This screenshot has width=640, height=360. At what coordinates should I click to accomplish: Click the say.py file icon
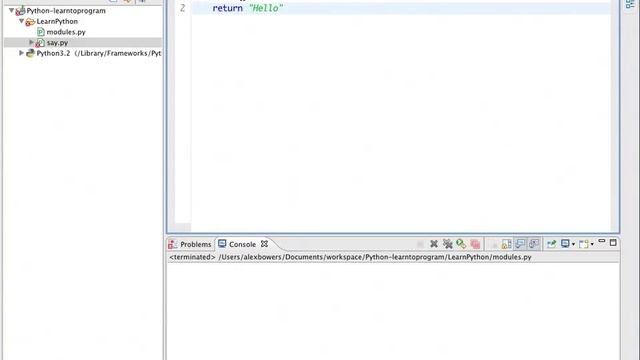point(40,42)
